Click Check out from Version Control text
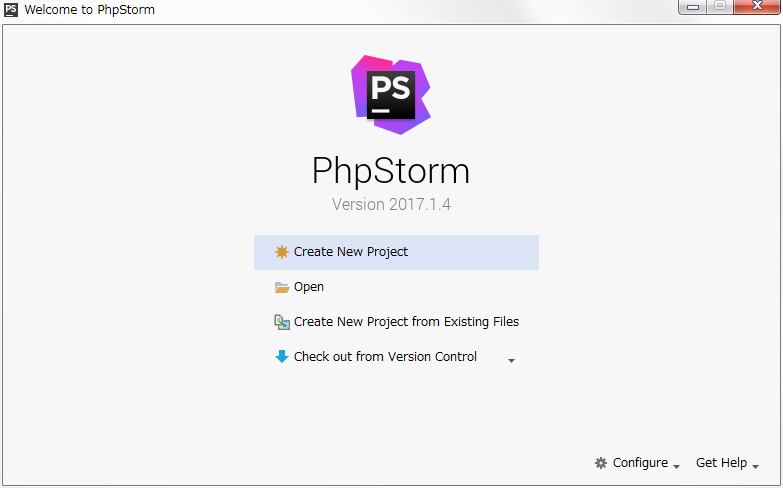783x488 pixels. click(x=385, y=357)
